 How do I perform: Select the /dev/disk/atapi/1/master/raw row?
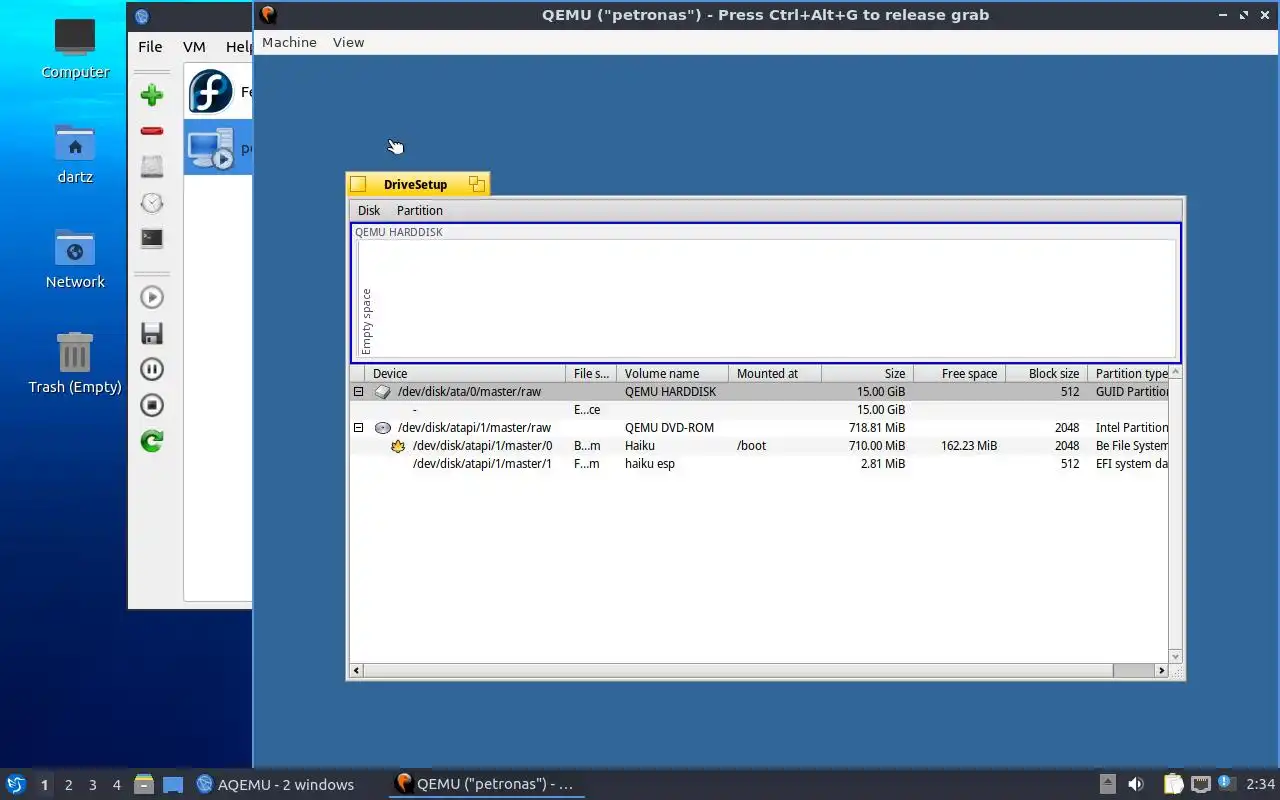(x=759, y=428)
